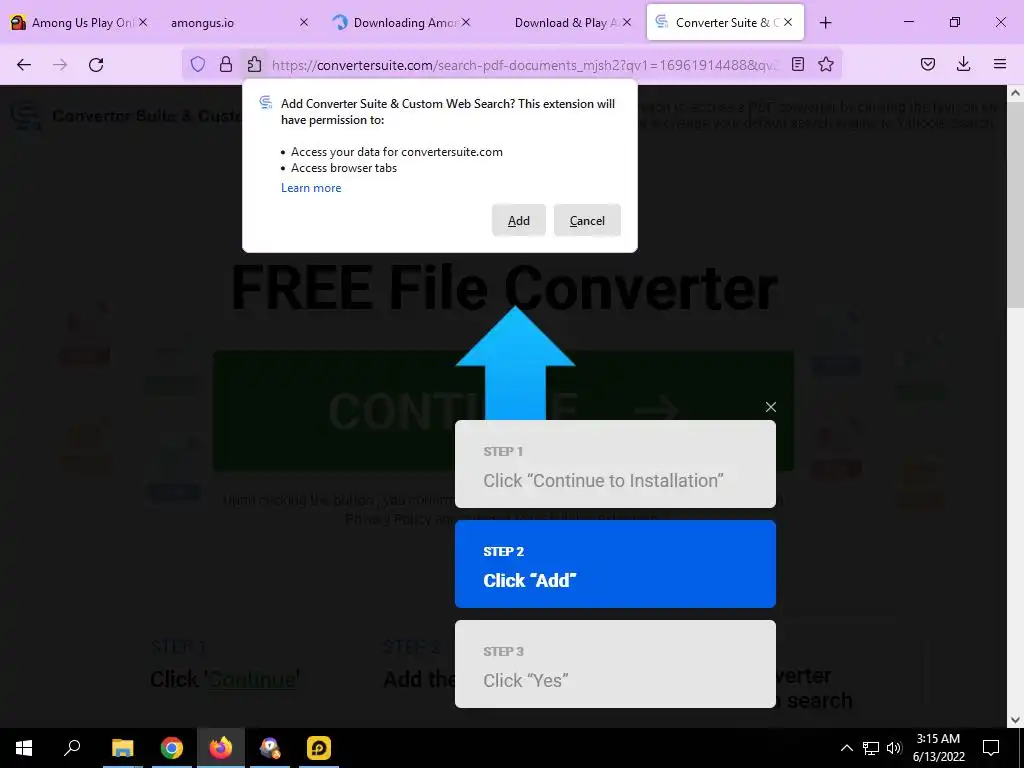Screen dimensions: 1024x768
Task: Open the downloads panel
Action: pyautogui.click(x=963, y=64)
